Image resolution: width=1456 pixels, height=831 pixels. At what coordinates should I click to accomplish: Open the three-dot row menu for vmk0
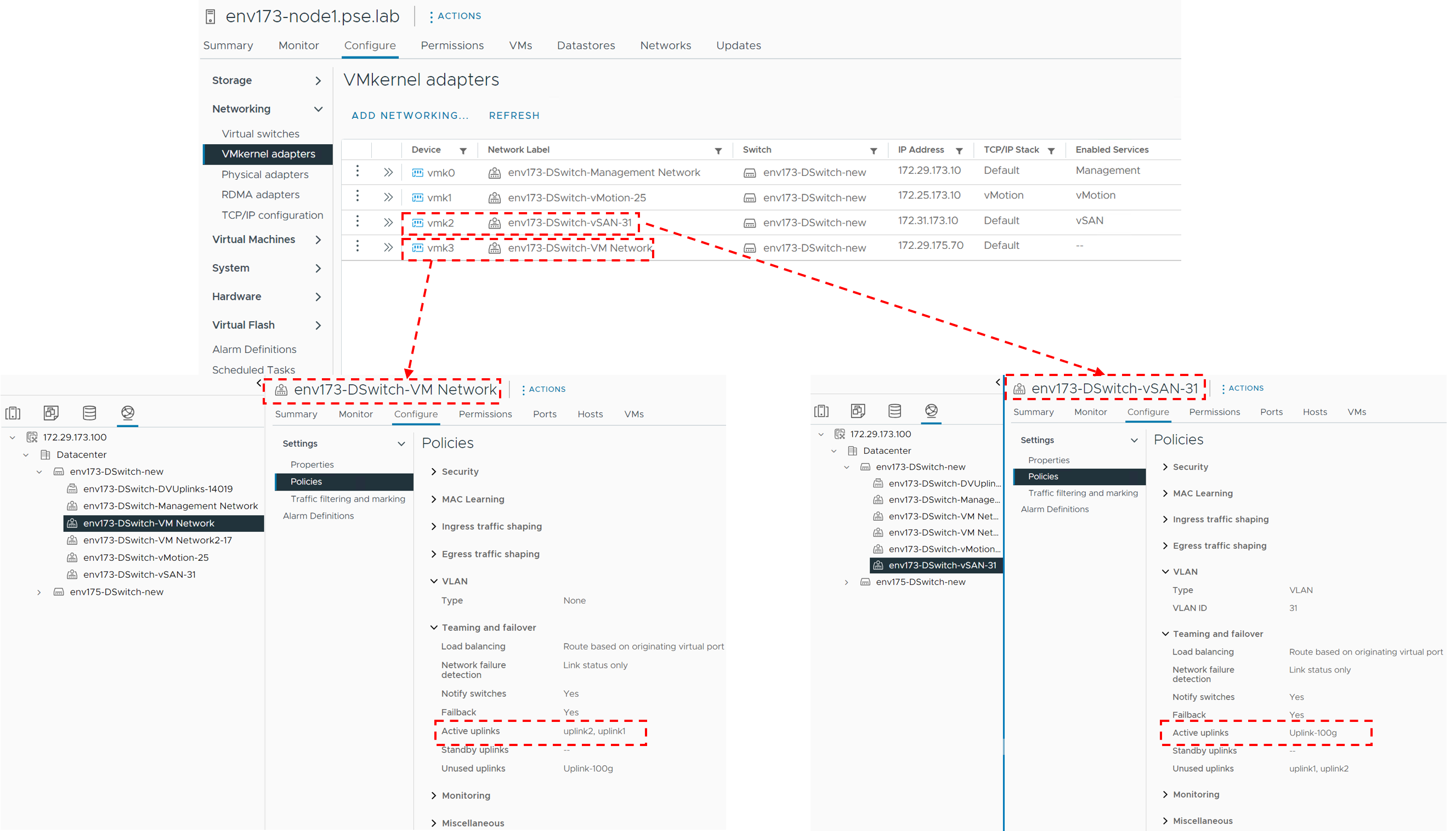pyautogui.click(x=358, y=170)
